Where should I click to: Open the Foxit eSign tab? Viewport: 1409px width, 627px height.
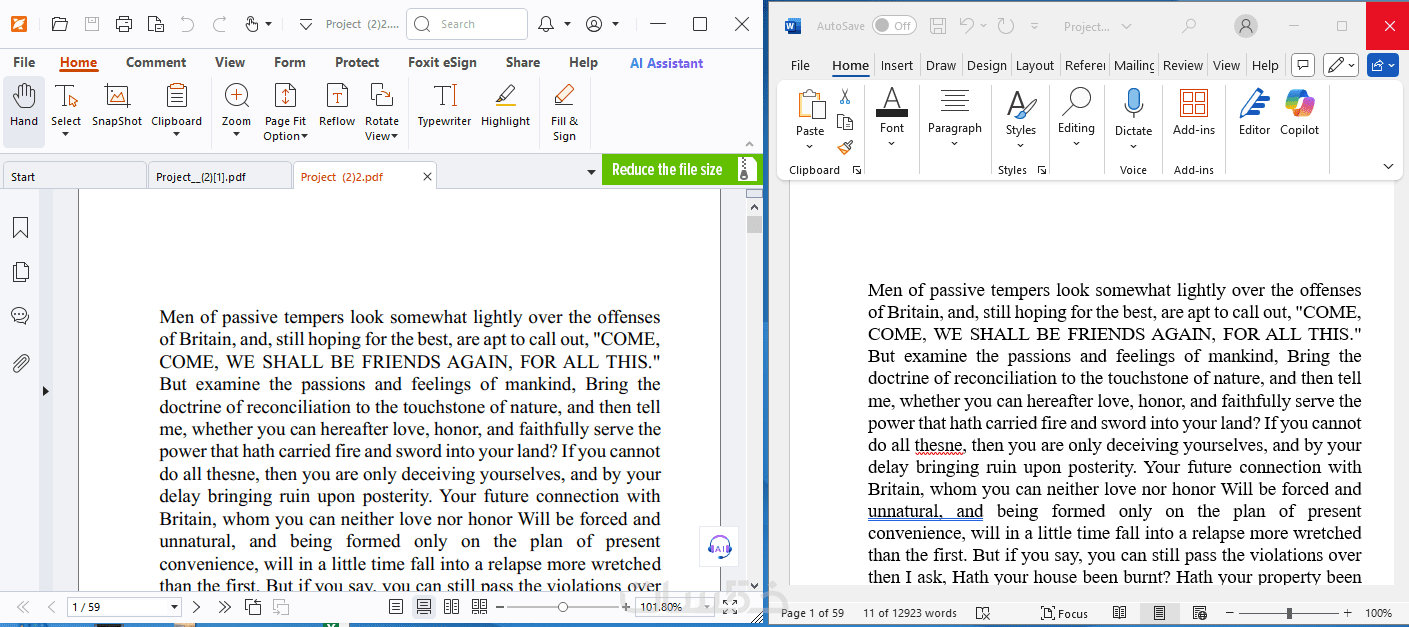pyautogui.click(x=442, y=62)
